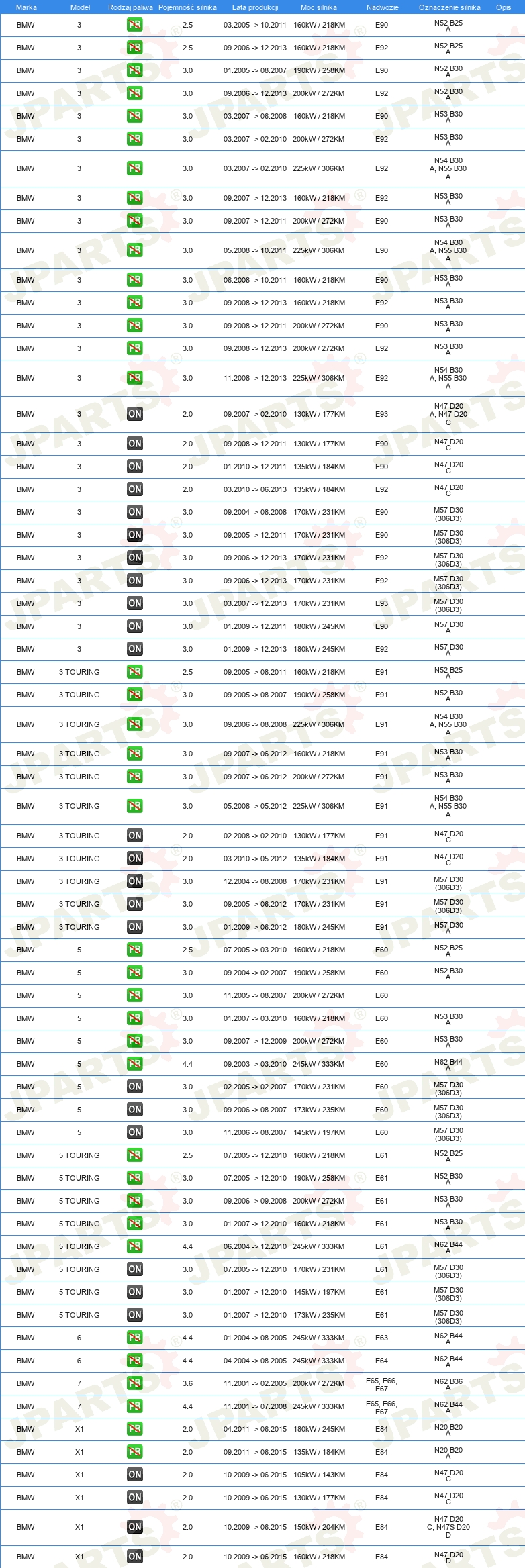
Task: Click petrol icon in the BMW 7 4.4 row
Action: coord(134,1406)
